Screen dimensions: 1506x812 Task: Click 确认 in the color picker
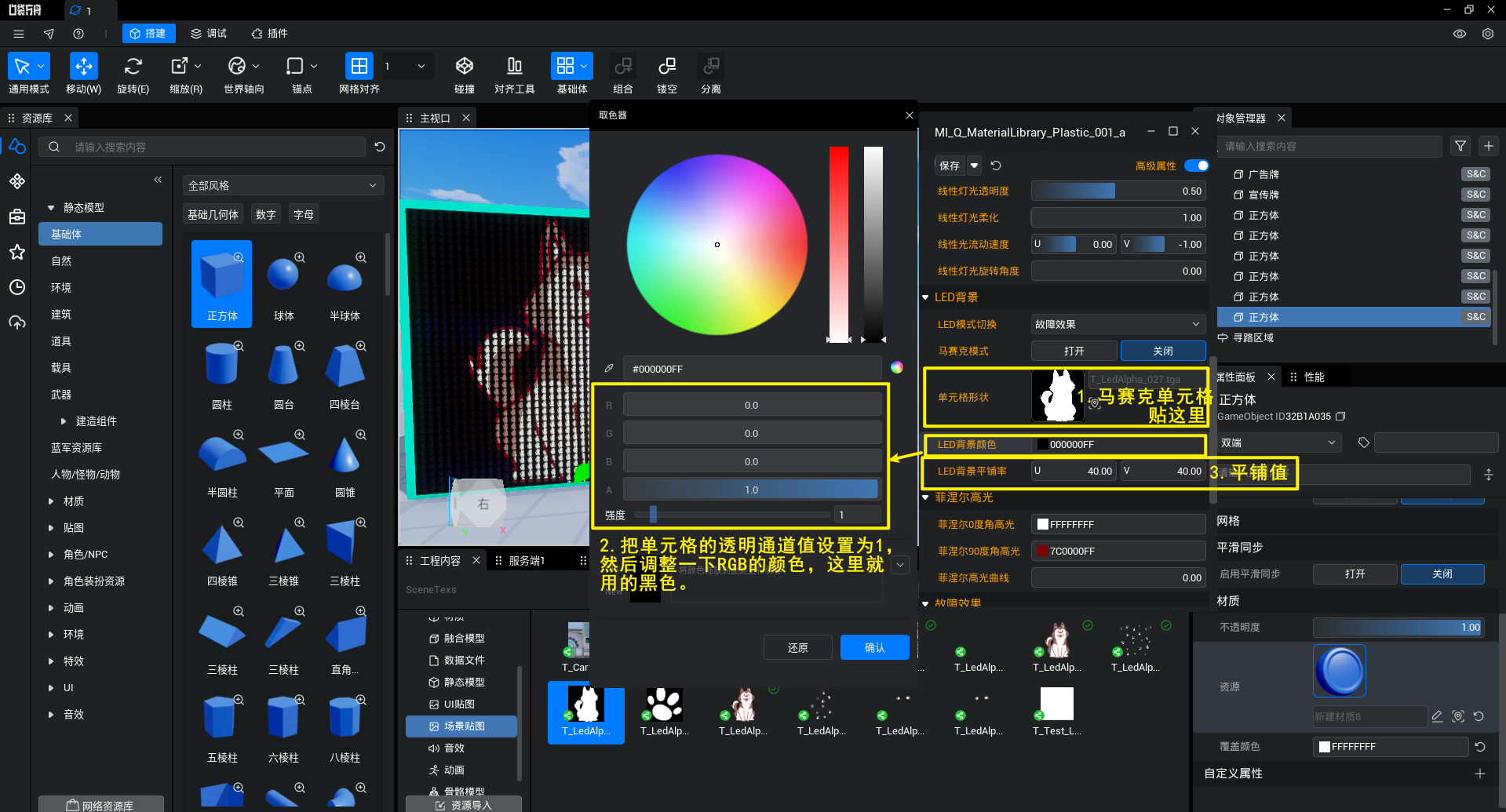pos(875,647)
